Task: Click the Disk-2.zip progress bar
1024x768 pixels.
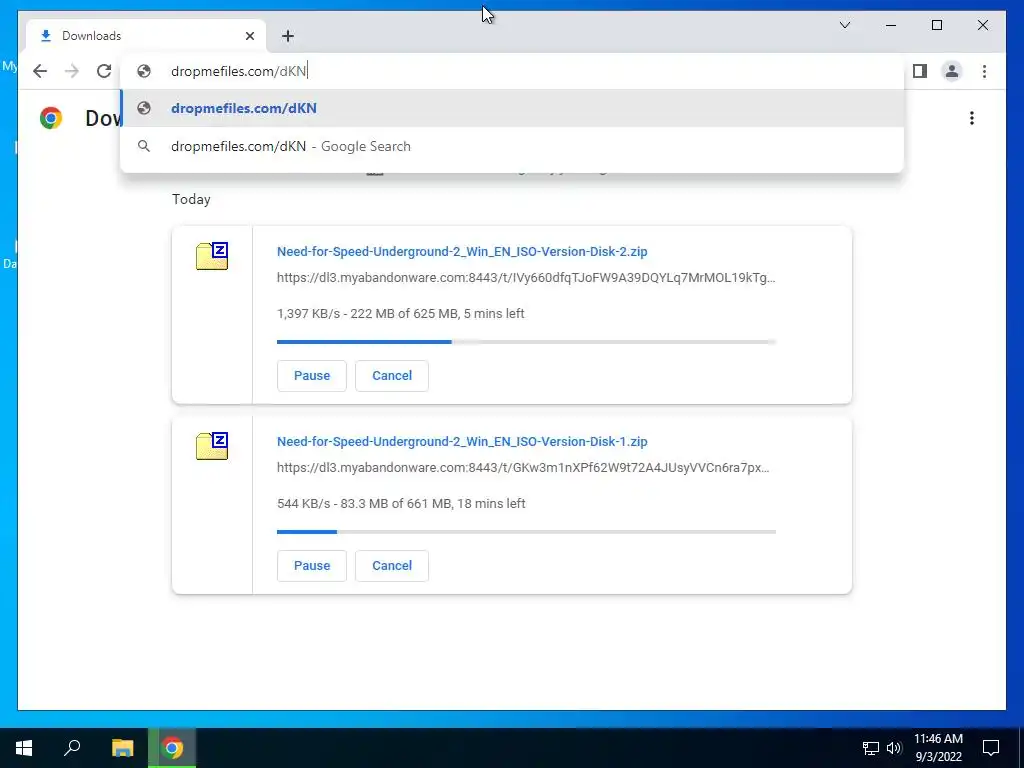Action: [526, 342]
